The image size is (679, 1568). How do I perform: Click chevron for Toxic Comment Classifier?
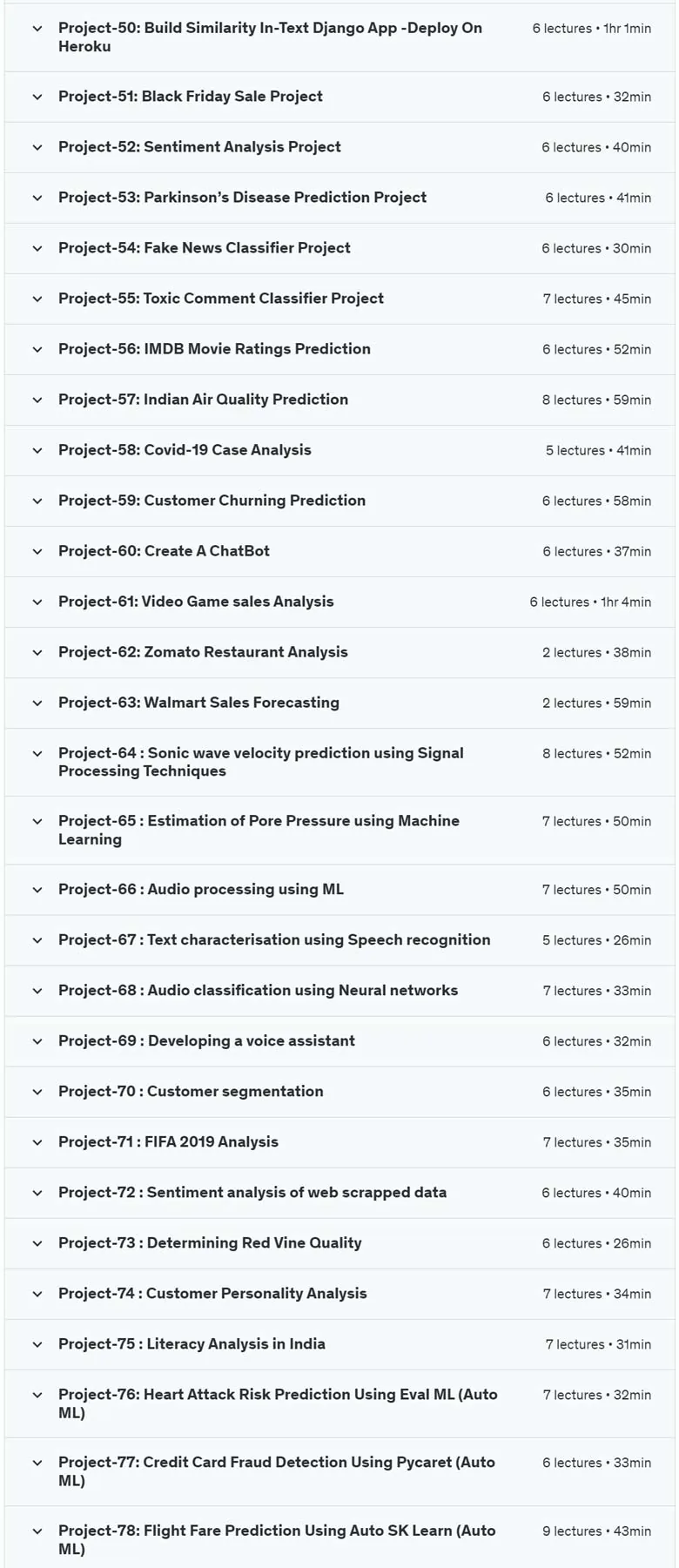(x=37, y=299)
